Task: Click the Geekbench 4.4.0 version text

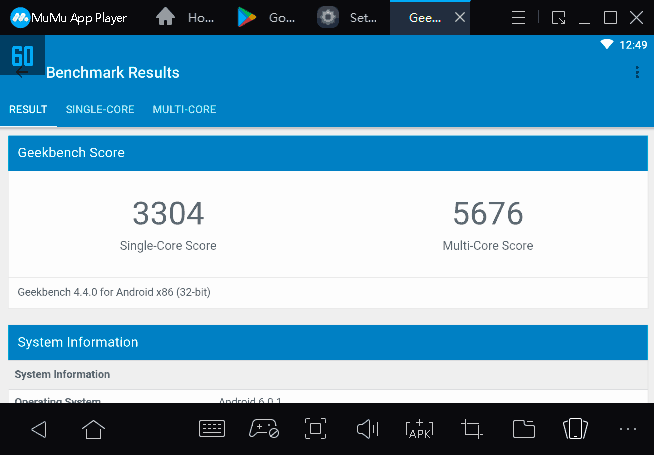Action: (114, 292)
